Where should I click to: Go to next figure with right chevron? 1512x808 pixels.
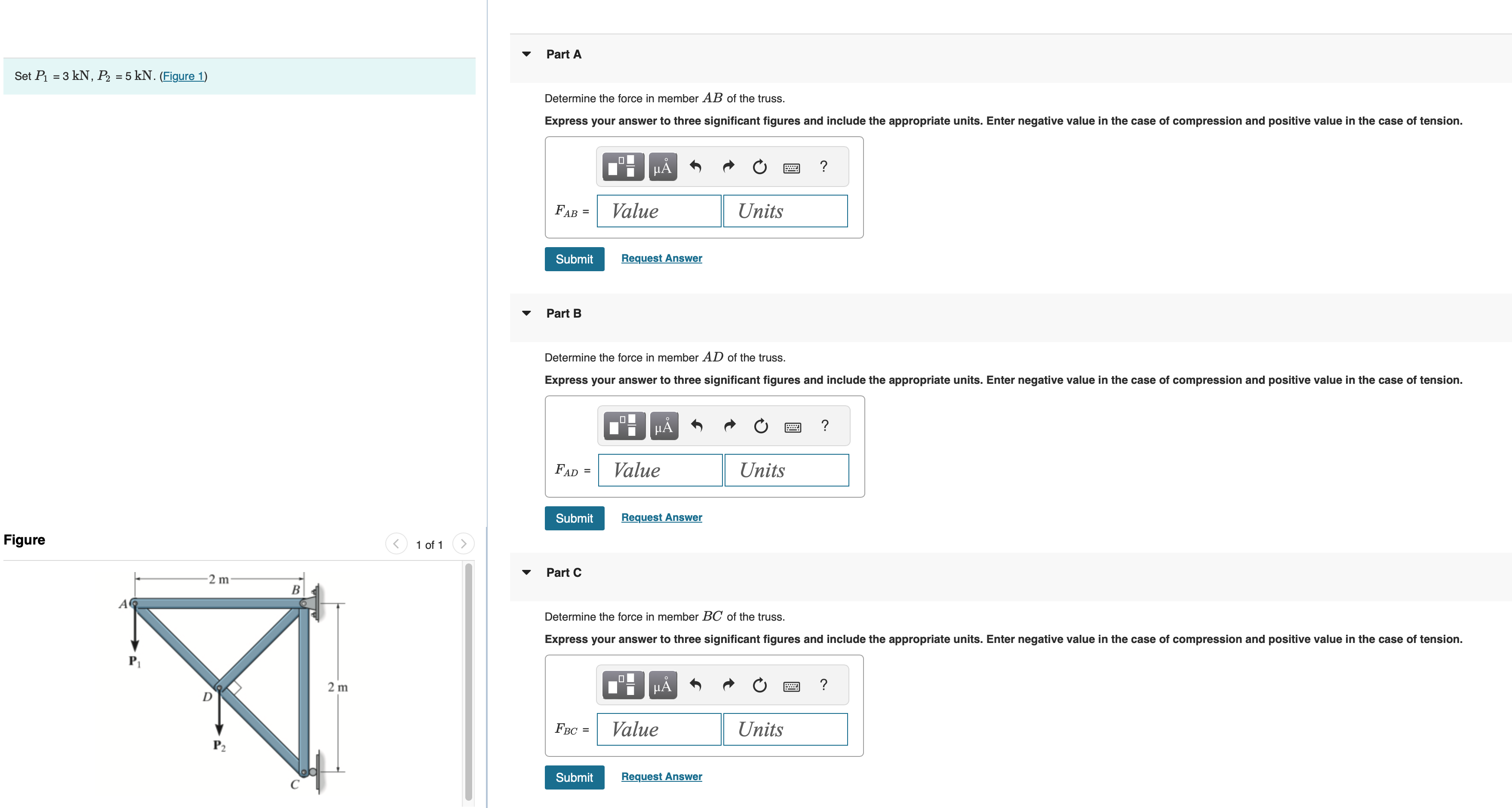click(463, 544)
